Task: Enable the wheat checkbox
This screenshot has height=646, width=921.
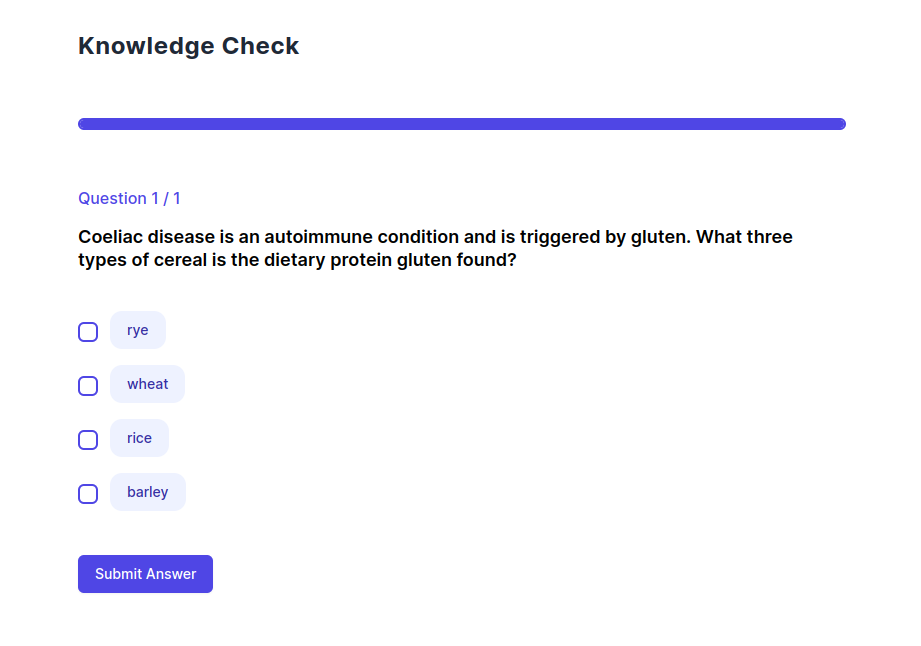Action: (x=88, y=386)
